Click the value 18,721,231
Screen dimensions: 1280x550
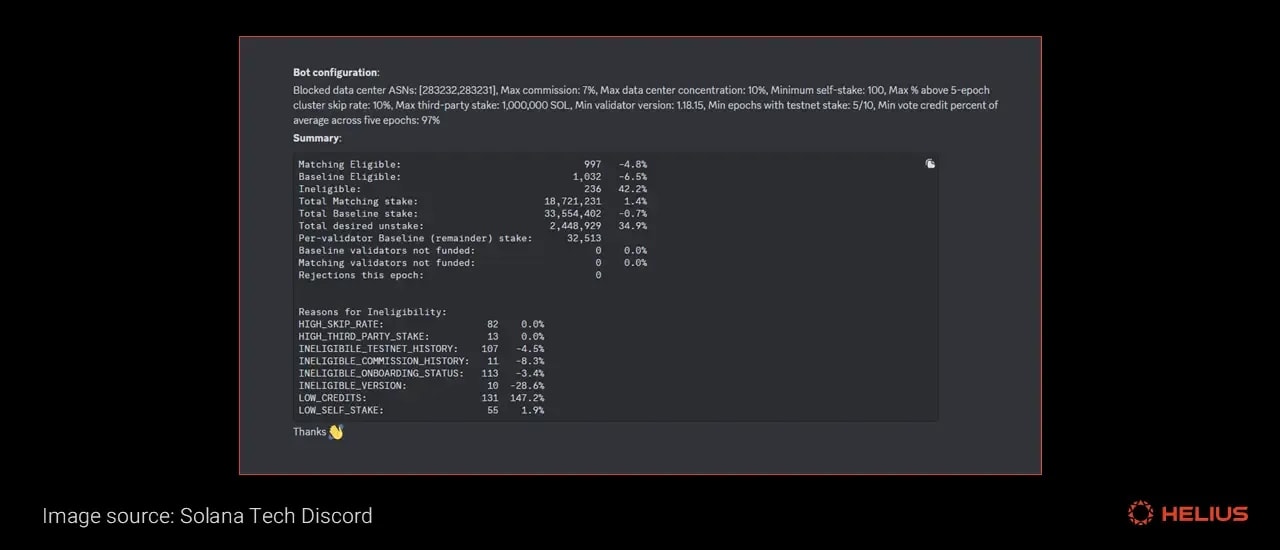(573, 201)
